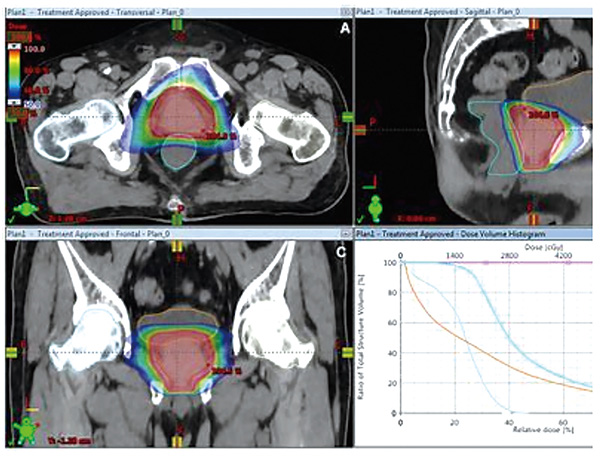Image resolution: width=600 pixels, height=456 pixels.
Task: Click red dose max label in Frontal view
Action: [x=226, y=371]
